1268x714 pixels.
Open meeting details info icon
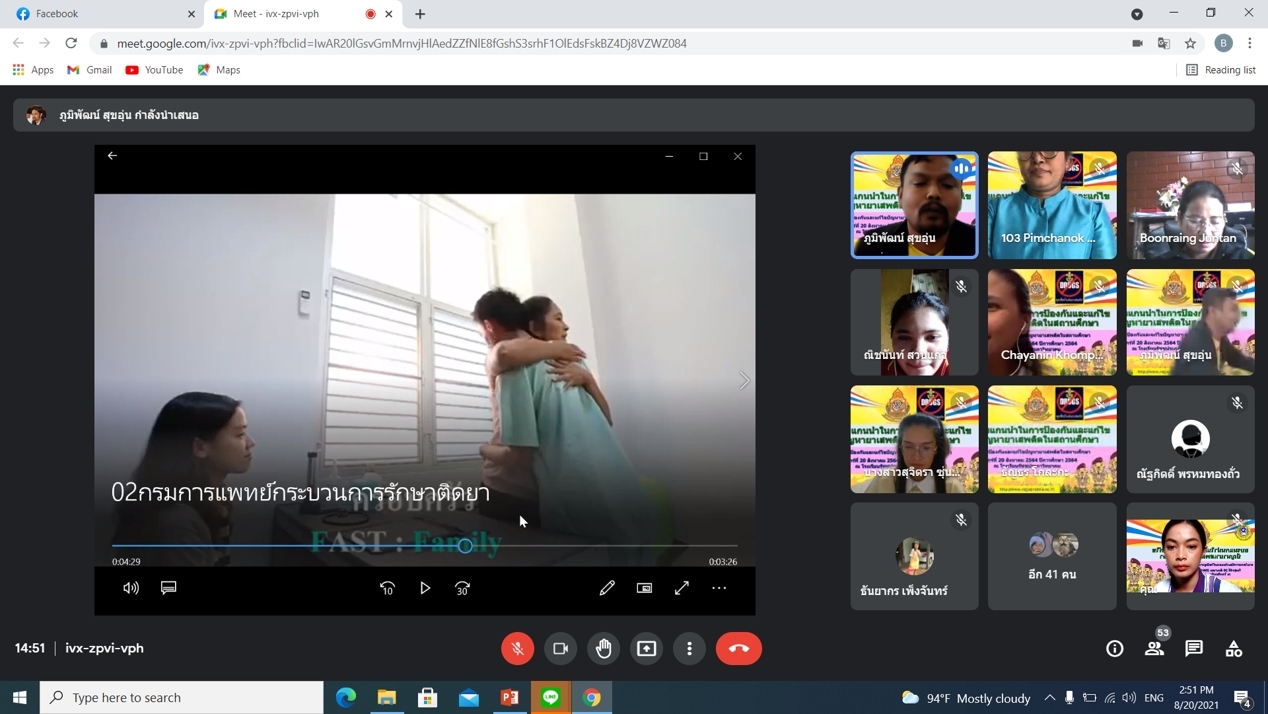1114,648
